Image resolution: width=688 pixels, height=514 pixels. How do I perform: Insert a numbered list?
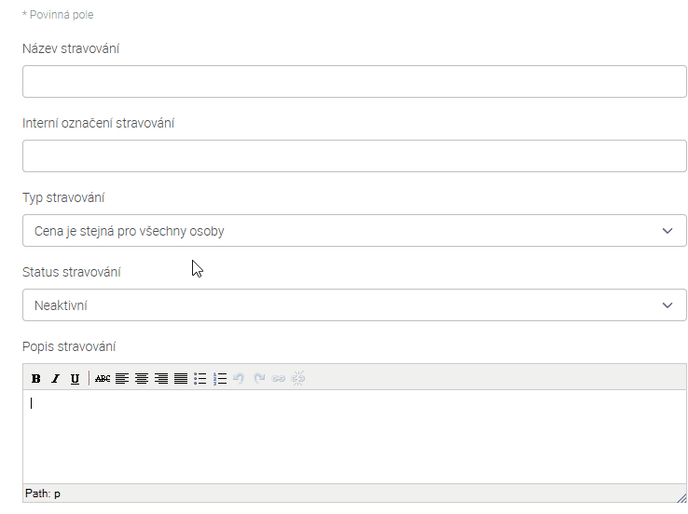(x=220, y=379)
